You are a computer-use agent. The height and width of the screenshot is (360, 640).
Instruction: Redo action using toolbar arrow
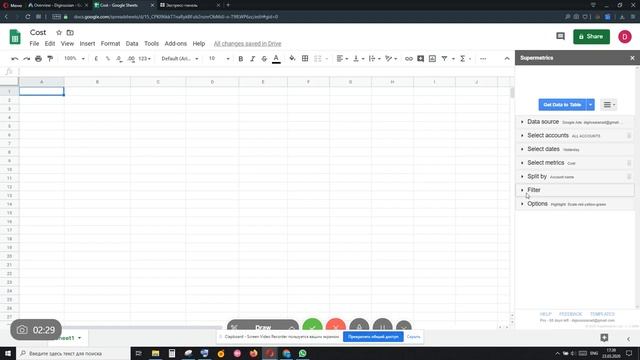click(27, 59)
